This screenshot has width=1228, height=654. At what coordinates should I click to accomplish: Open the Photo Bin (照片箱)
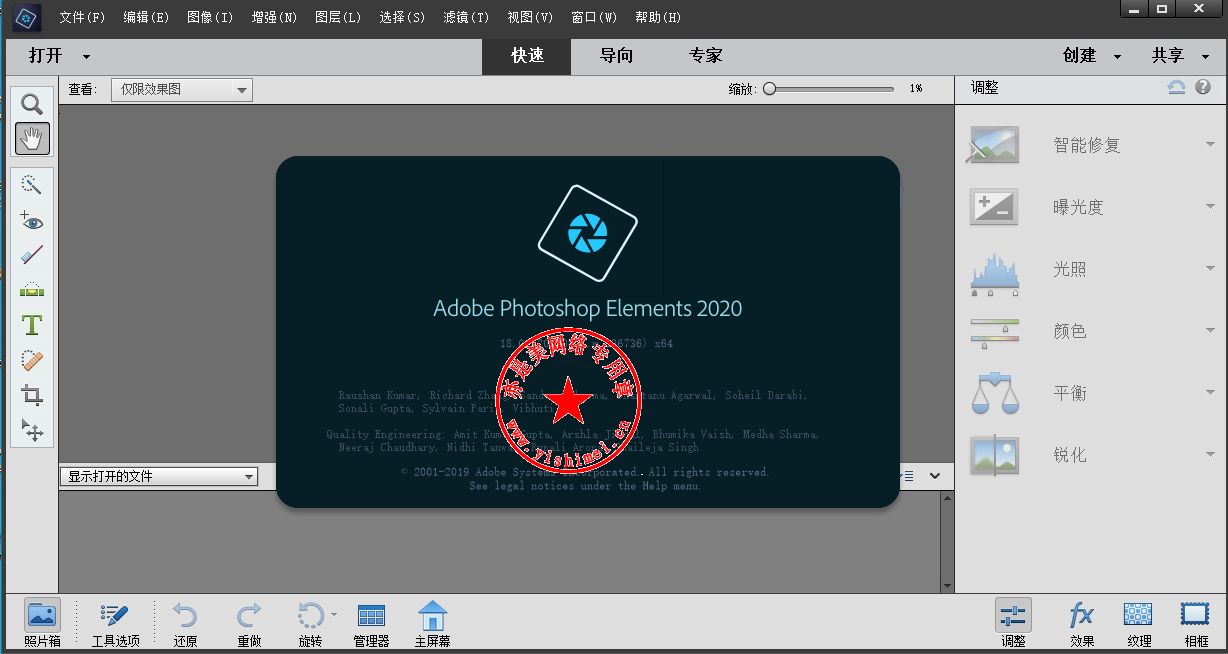tap(42, 624)
